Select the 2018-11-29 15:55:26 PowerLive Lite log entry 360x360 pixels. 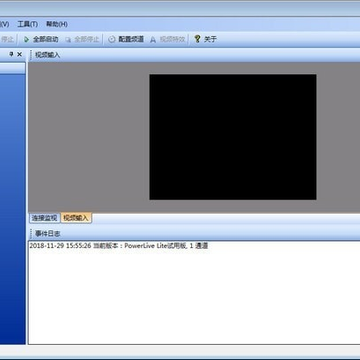pos(119,246)
